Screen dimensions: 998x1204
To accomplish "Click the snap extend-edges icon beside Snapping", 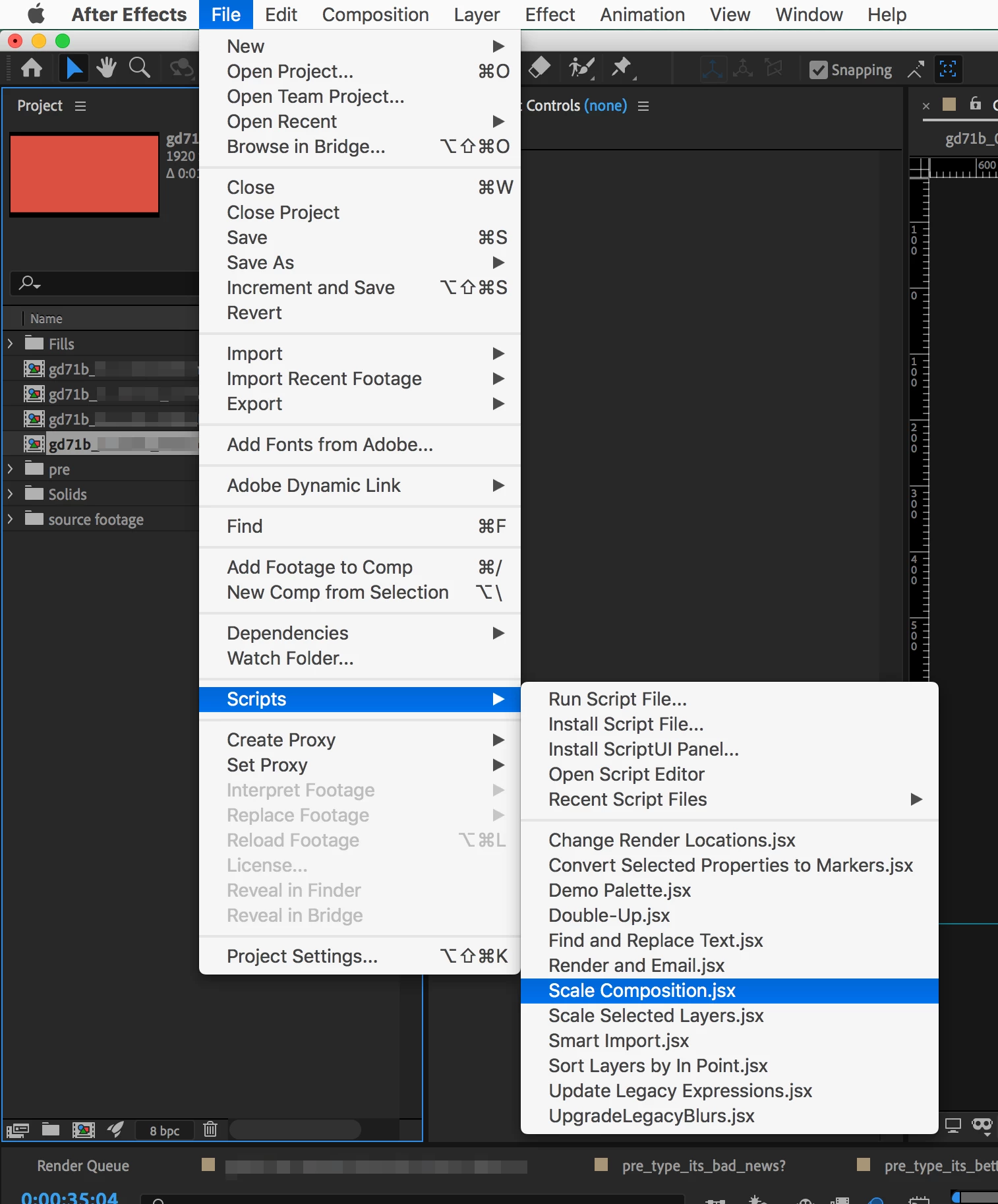I will point(916,69).
